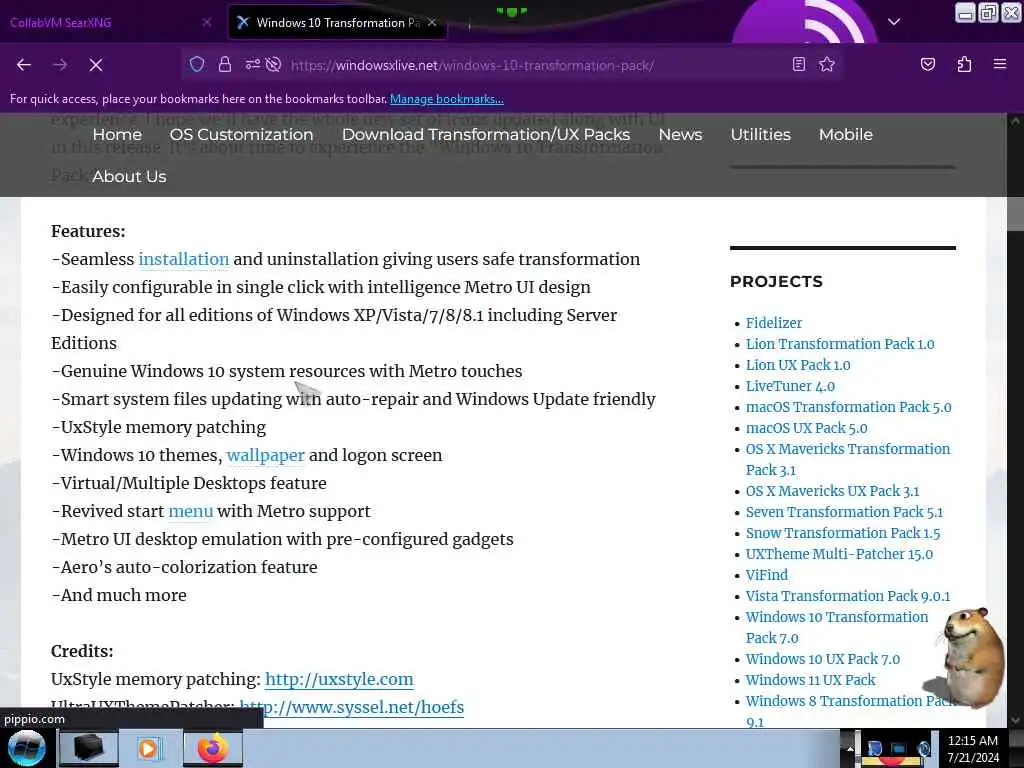
Task: Open Snow Transformation Pack 1.5 link
Action: 843,533
